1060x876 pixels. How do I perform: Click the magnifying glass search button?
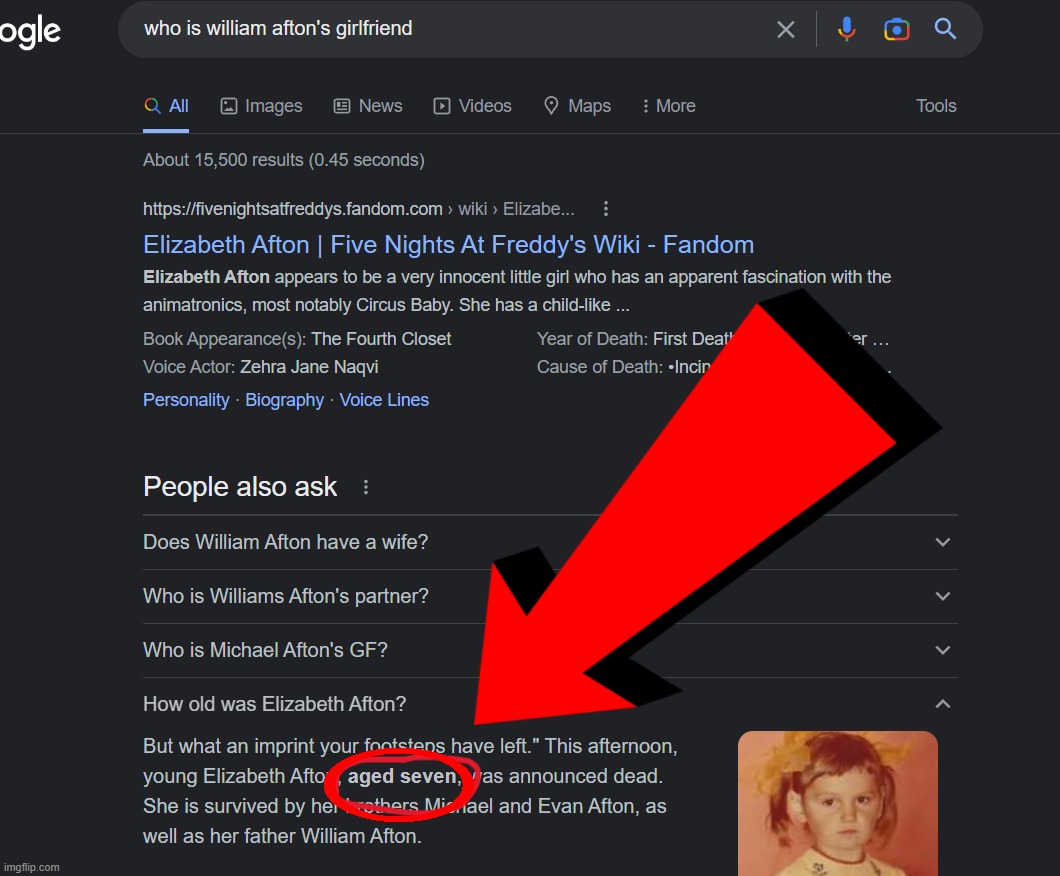tap(945, 29)
